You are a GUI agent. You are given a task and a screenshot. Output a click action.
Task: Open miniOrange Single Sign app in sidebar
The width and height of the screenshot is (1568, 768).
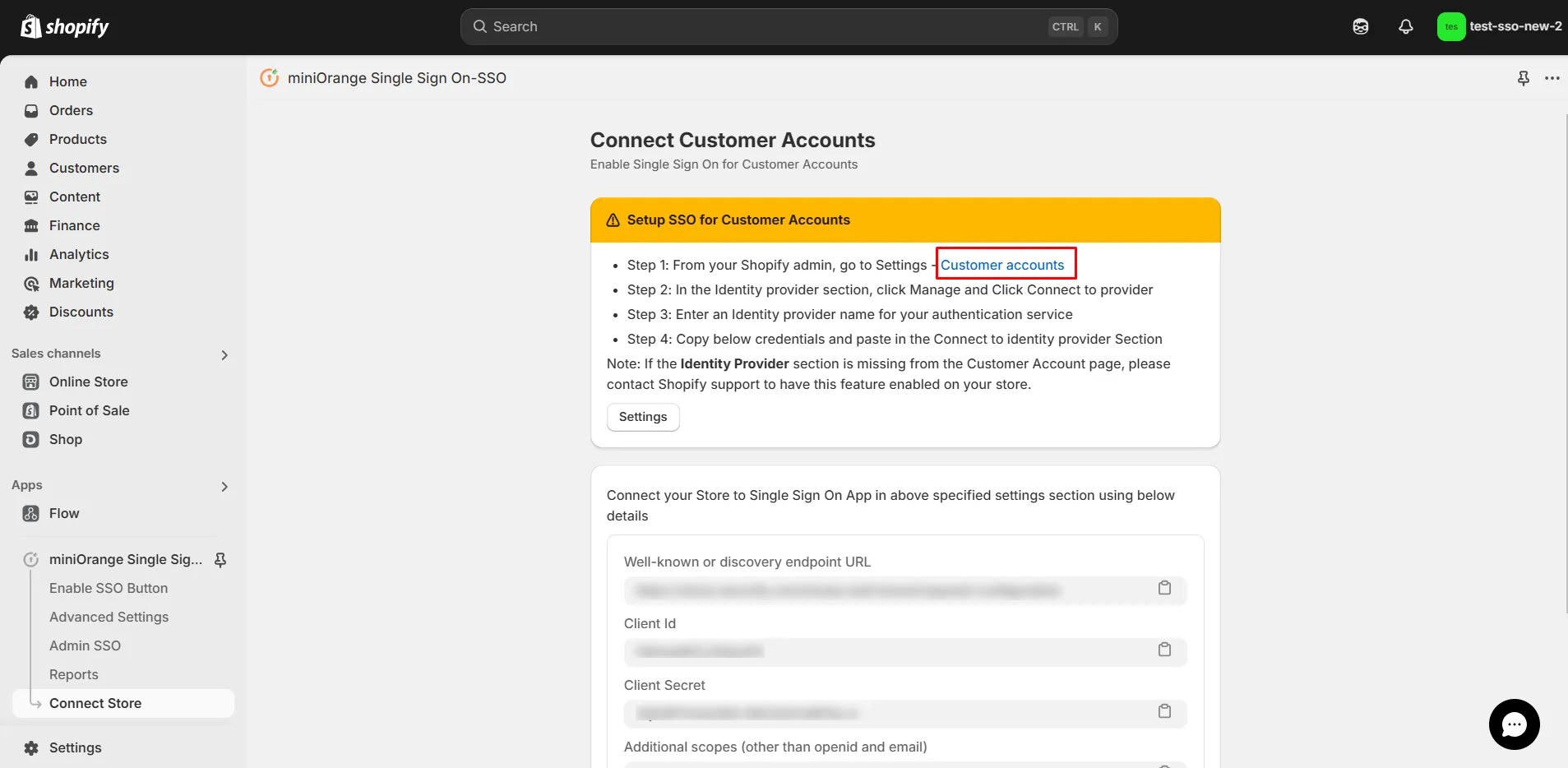click(x=125, y=559)
